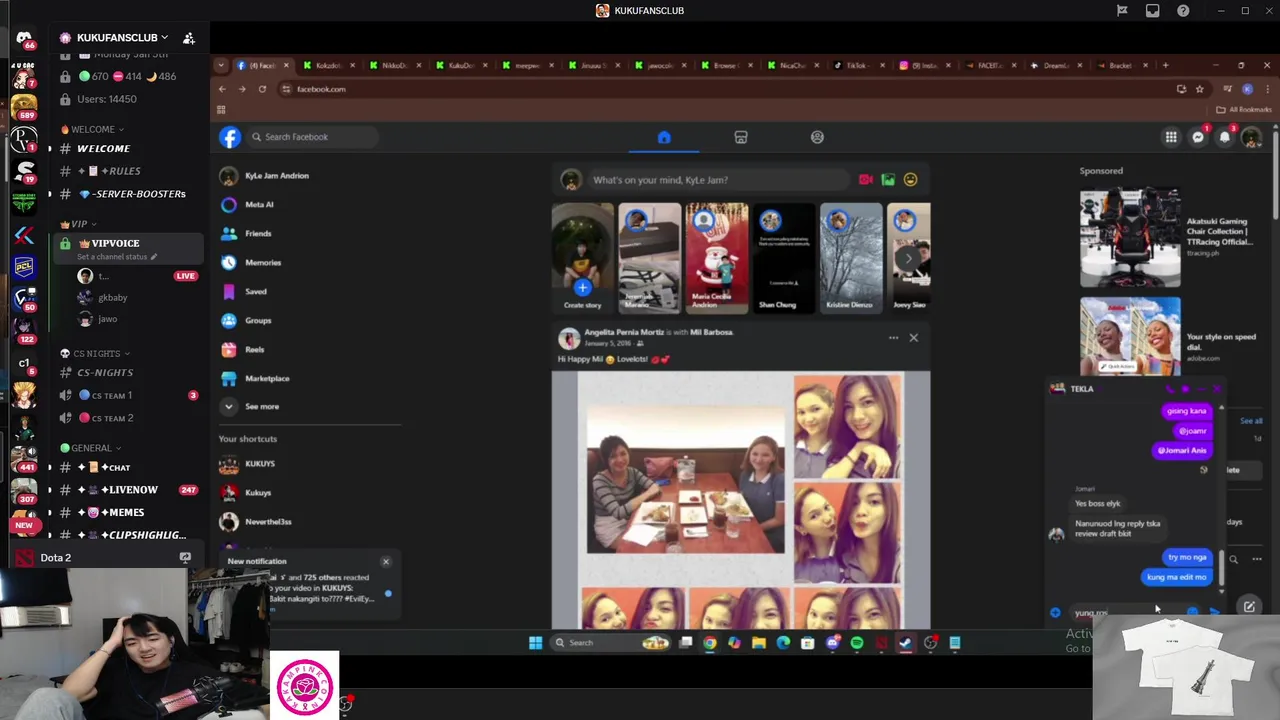This screenshot has width=1280, height=720.
Task: Collapse the GENERAL channel category
Action: pyautogui.click(x=91, y=448)
